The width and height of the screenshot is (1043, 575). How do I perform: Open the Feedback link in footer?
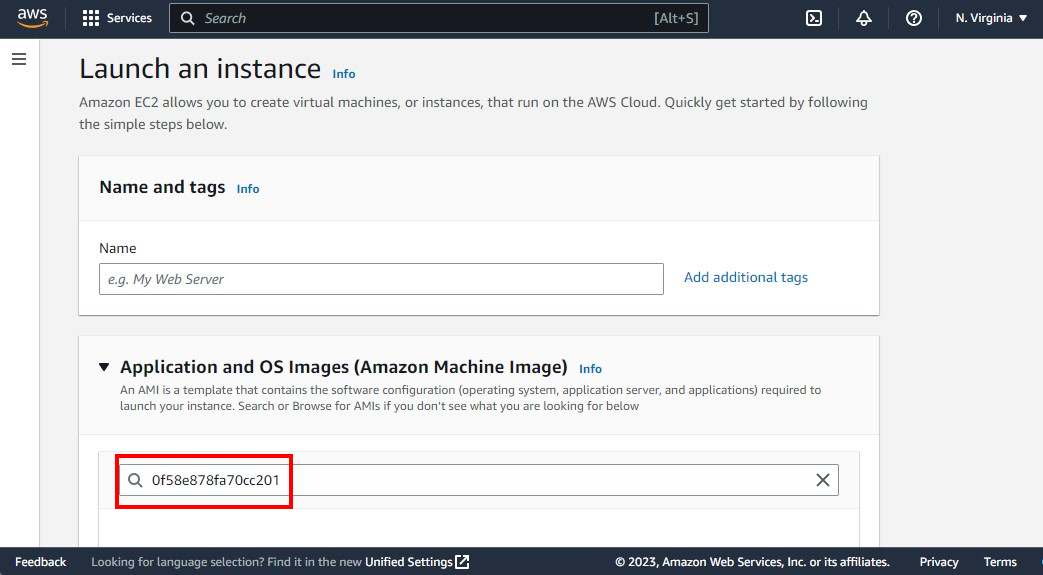pos(41,562)
